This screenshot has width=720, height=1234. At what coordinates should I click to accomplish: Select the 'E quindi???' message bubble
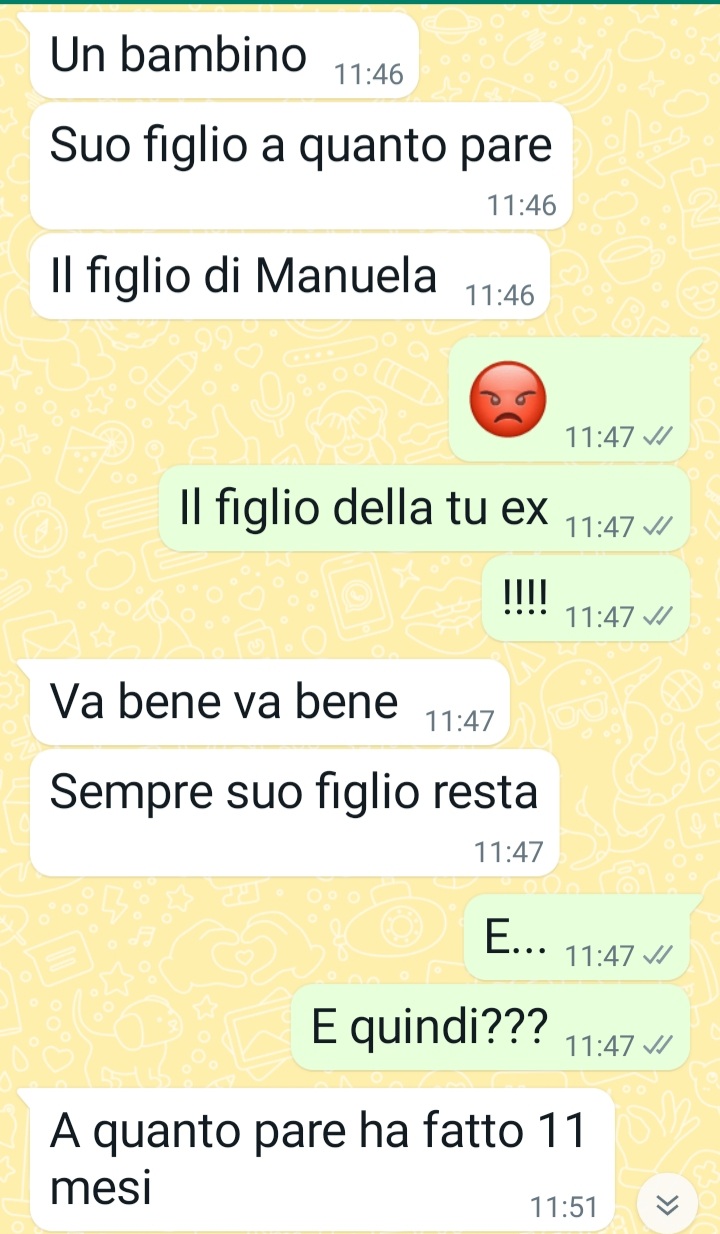click(491, 1027)
